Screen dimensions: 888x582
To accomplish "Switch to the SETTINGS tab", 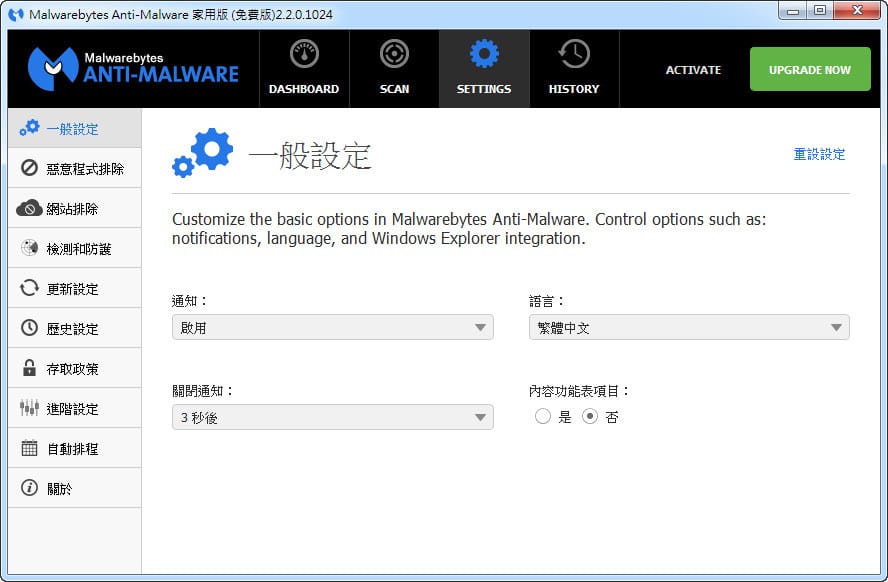I will [x=484, y=69].
